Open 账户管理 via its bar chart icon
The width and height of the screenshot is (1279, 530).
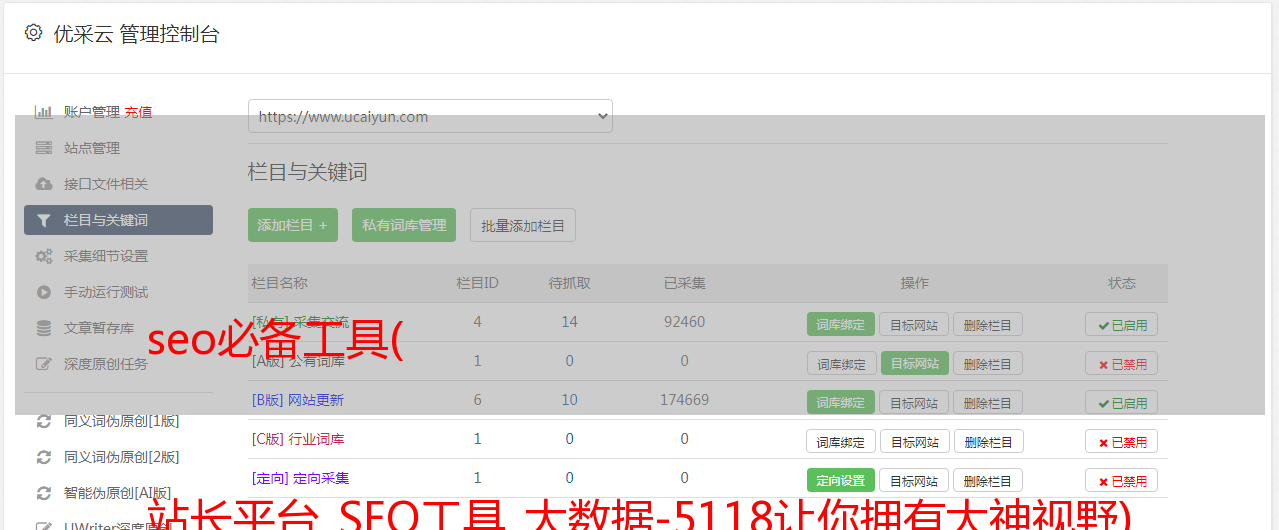click(44, 112)
